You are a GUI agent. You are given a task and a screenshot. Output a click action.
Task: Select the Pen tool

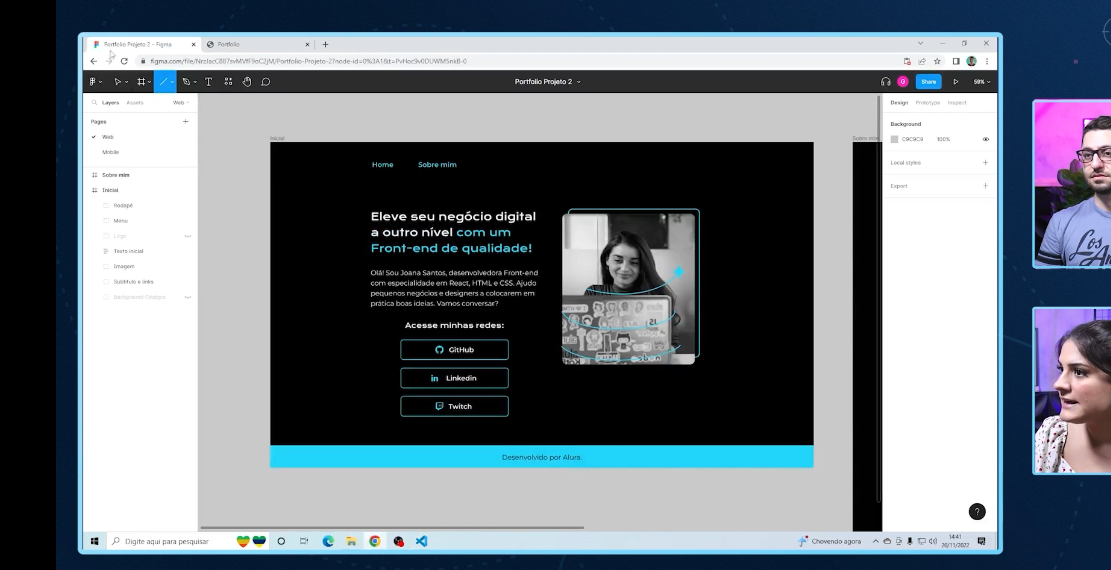186,82
